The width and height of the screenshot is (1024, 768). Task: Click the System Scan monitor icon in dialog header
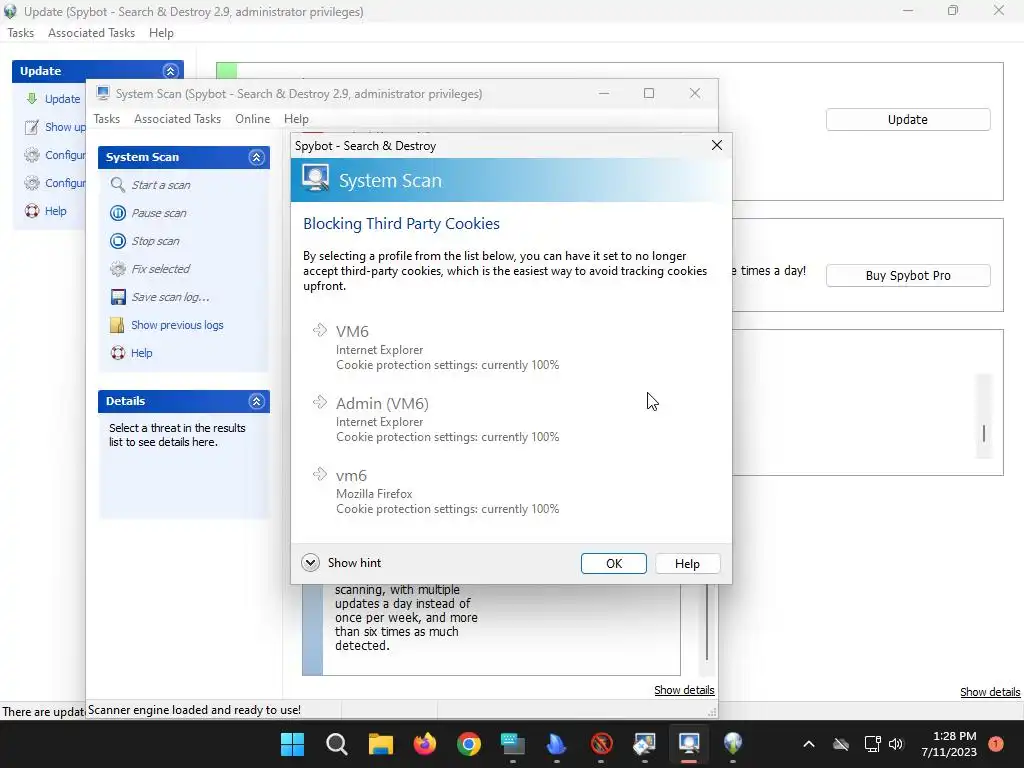(315, 178)
